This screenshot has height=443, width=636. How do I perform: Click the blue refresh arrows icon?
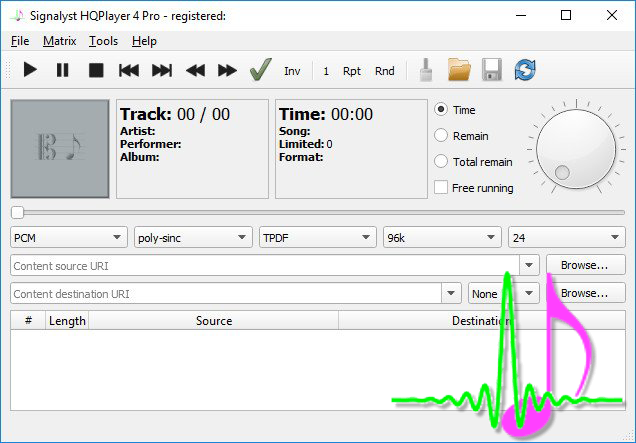click(525, 70)
